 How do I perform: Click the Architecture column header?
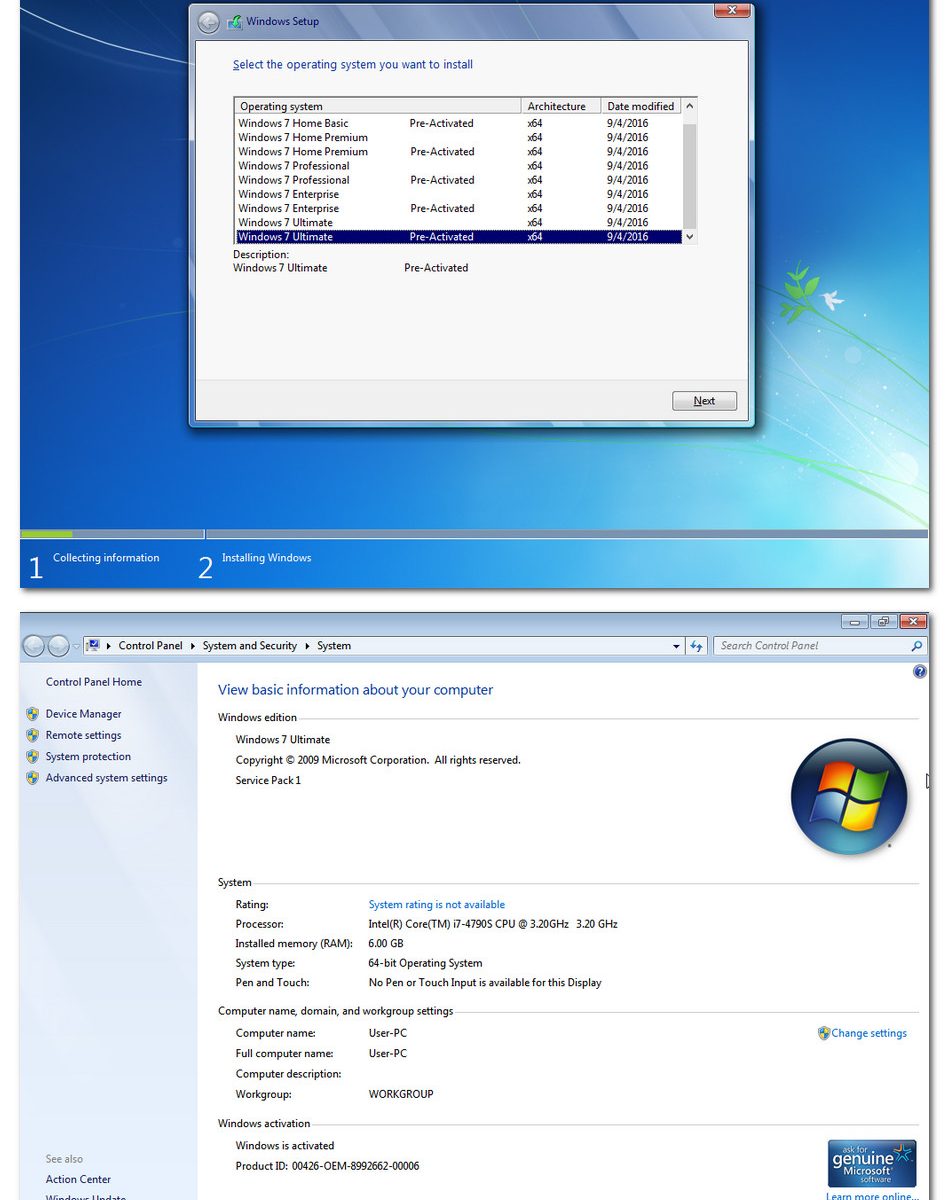pos(561,106)
